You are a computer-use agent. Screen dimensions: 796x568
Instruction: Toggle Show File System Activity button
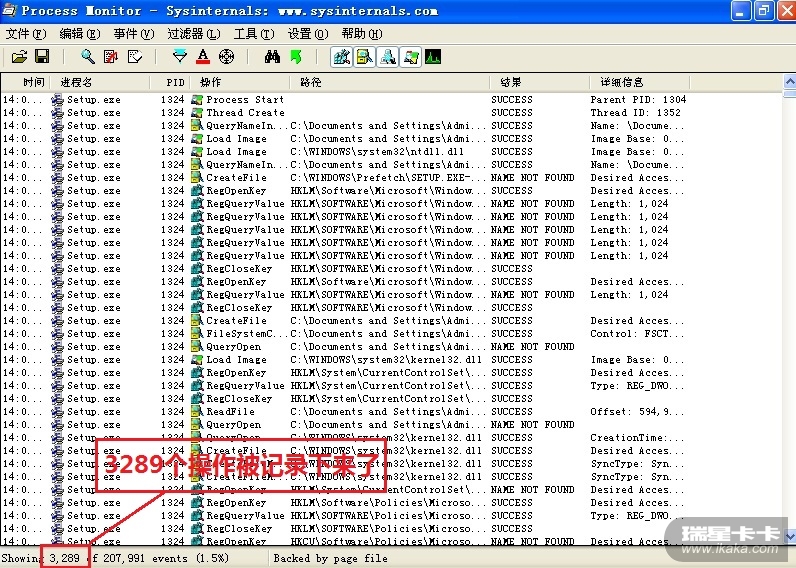pyautogui.click(x=364, y=57)
